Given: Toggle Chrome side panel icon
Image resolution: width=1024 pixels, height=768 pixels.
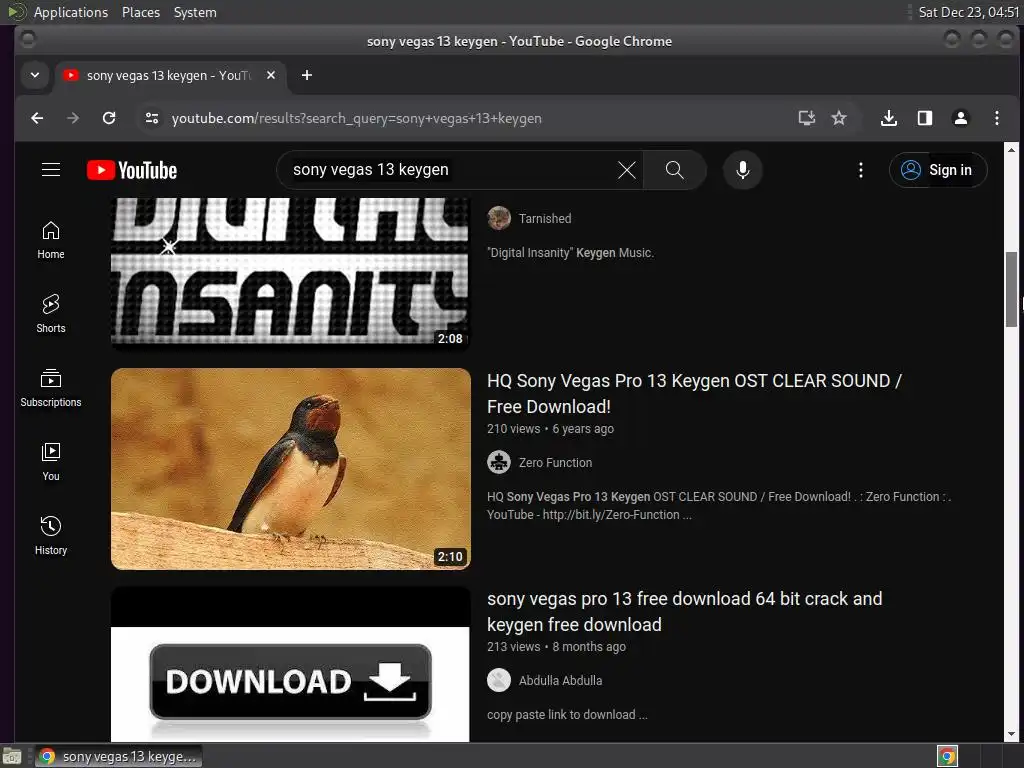Looking at the screenshot, I should coord(925,118).
